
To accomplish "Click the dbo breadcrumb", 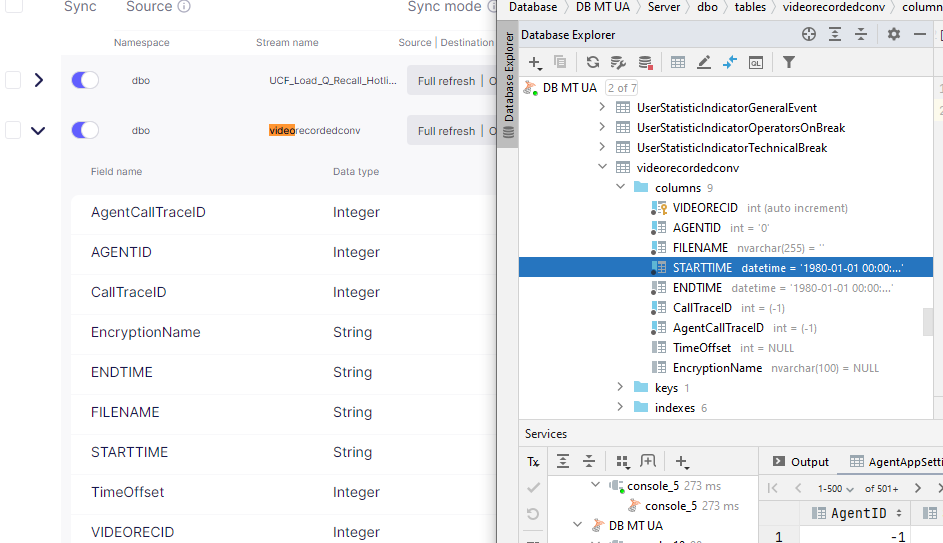I will tap(707, 7).
